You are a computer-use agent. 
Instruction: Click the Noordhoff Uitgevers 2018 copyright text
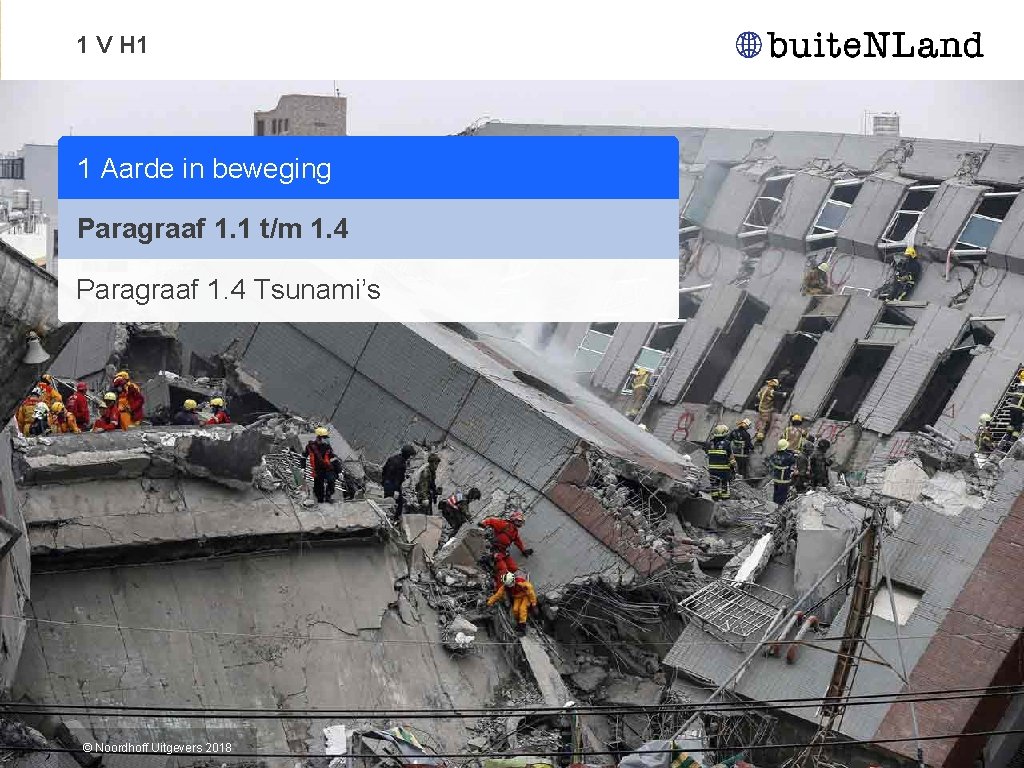coord(157,747)
